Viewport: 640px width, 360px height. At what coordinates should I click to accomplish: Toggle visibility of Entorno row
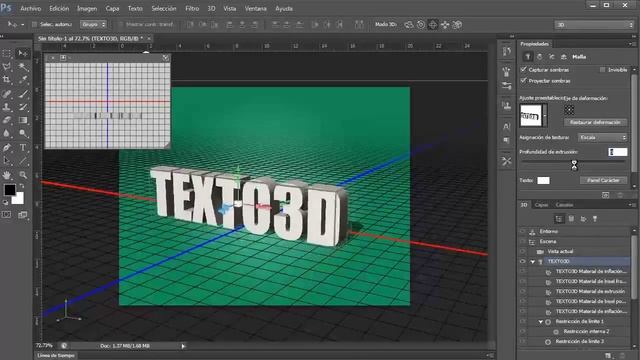pos(523,231)
